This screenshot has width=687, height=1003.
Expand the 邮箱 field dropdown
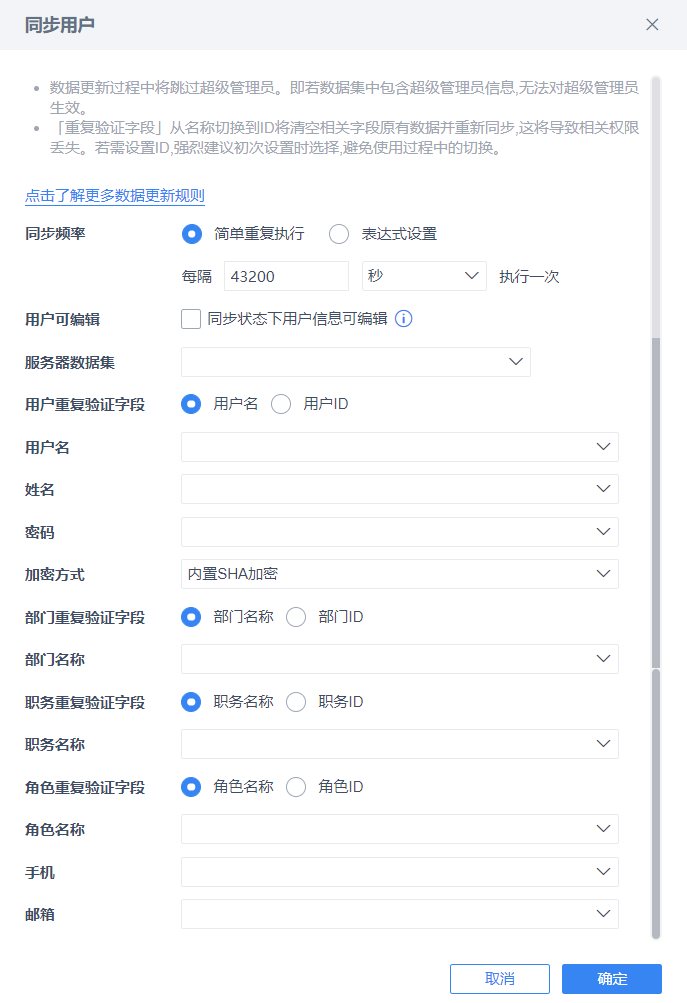tap(399, 914)
